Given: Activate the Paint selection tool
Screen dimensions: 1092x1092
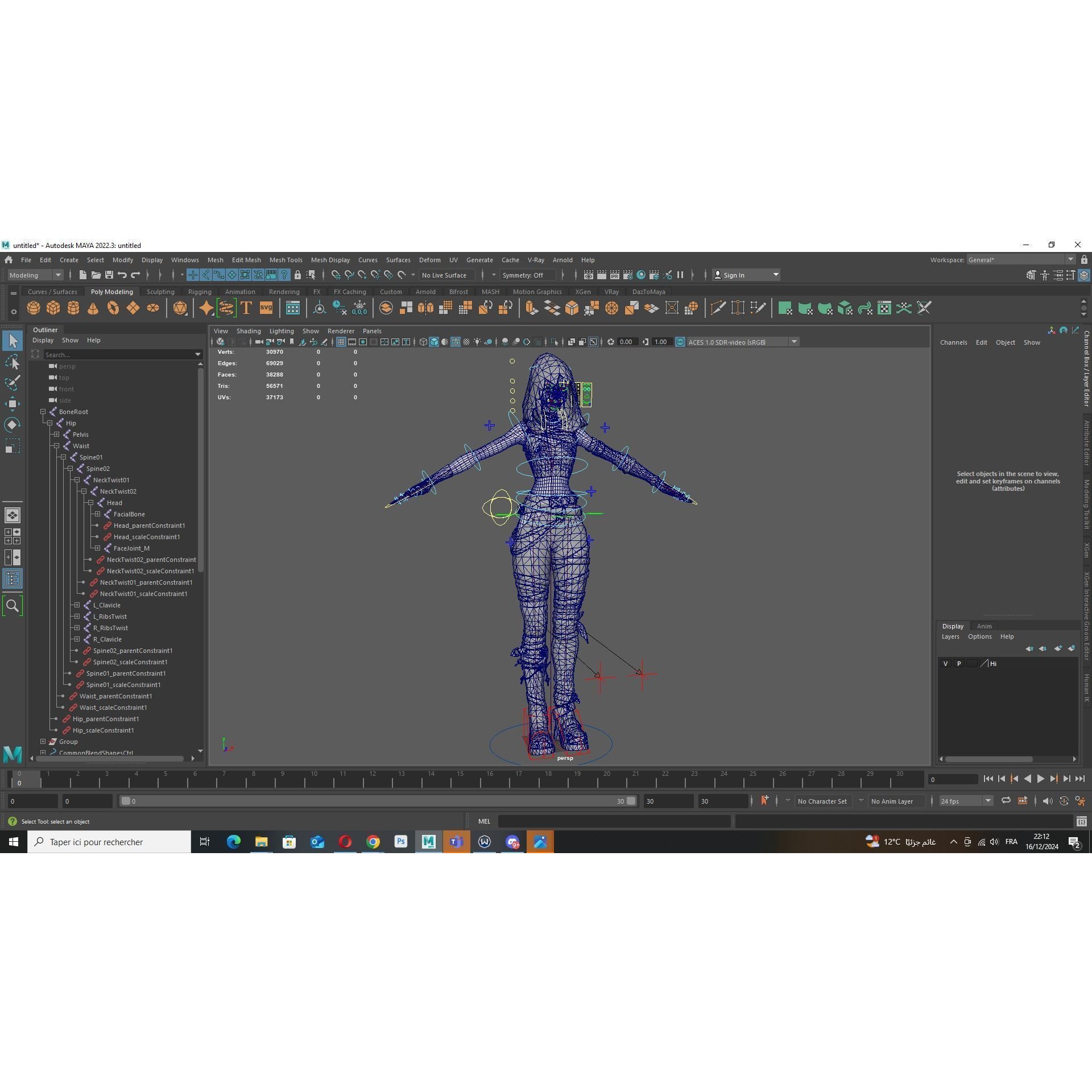Looking at the screenshot, I should (x=13, y=383).
